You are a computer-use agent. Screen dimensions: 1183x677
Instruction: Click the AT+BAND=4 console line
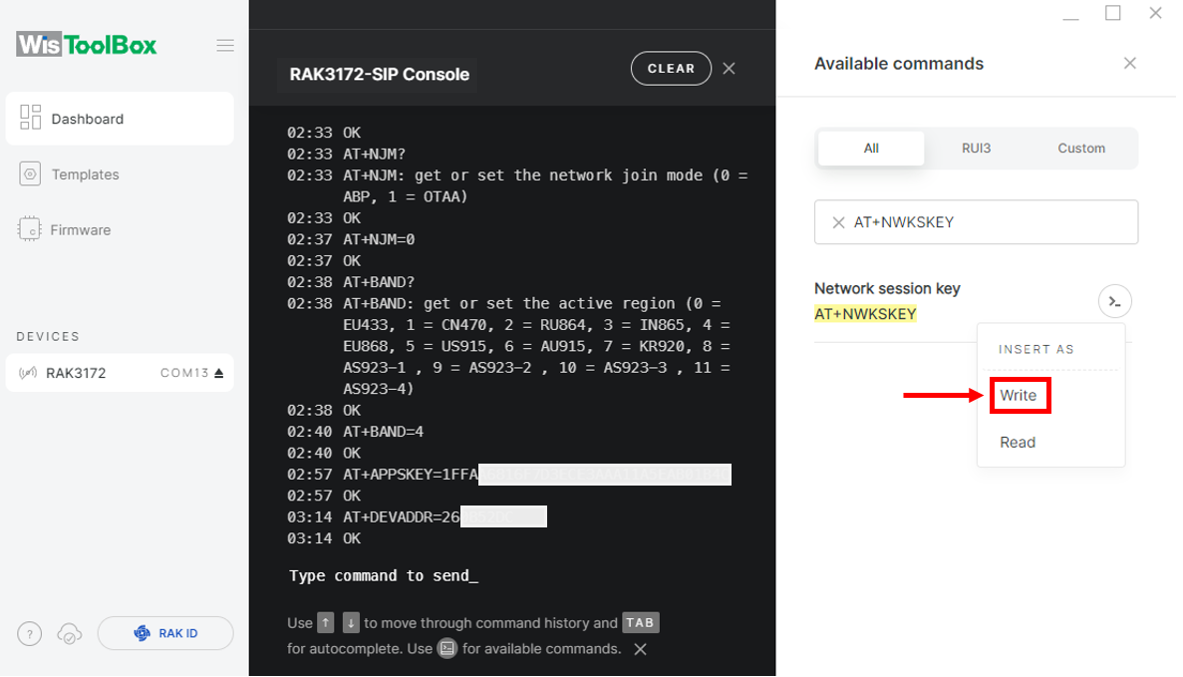[x=383, y=432]
